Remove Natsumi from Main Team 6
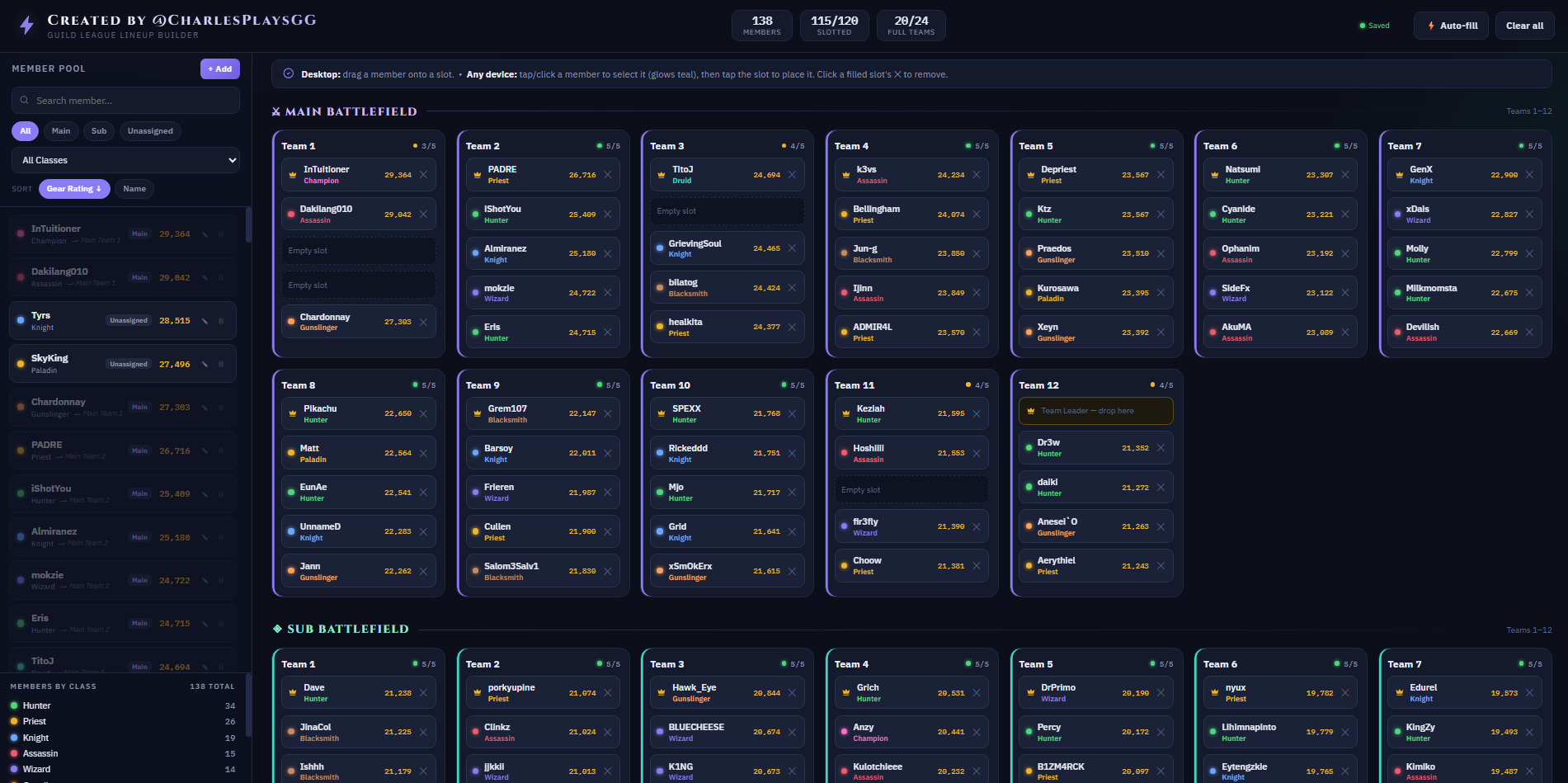 coord(1345,175)
